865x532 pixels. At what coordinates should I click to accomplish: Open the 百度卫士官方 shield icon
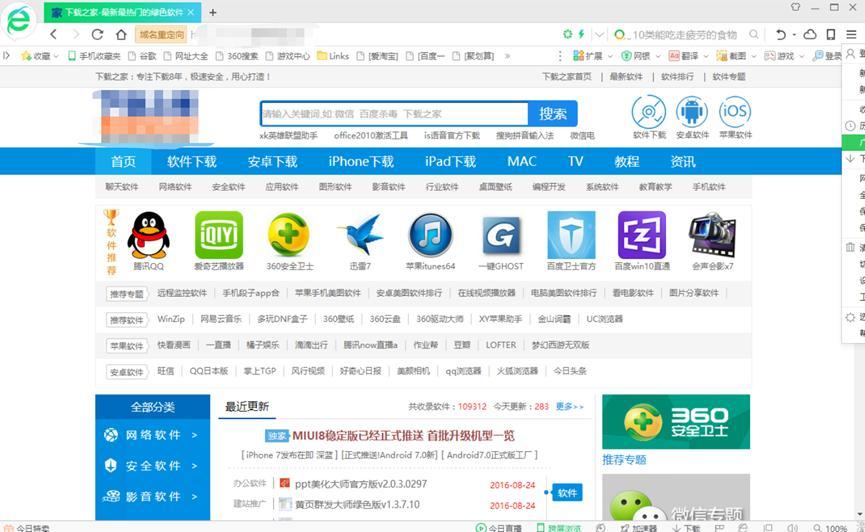571,235
